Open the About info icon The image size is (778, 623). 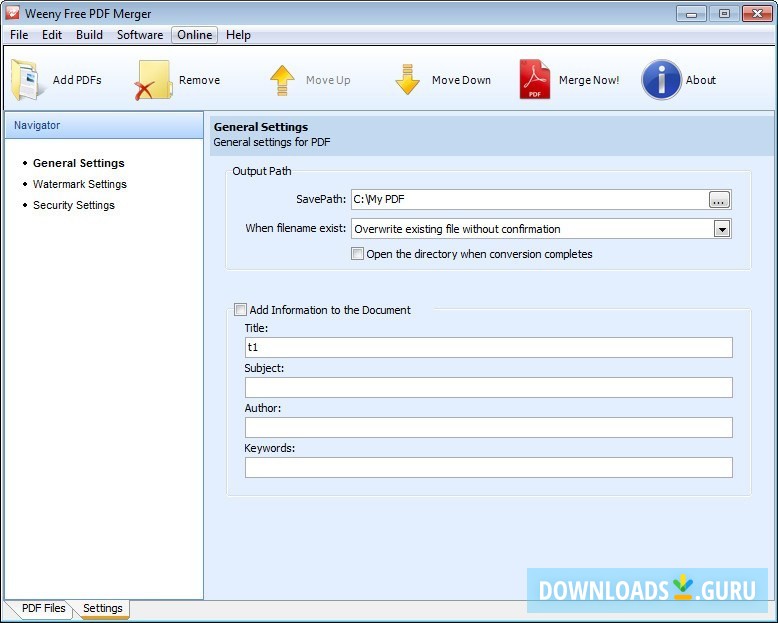coord(661,80)
